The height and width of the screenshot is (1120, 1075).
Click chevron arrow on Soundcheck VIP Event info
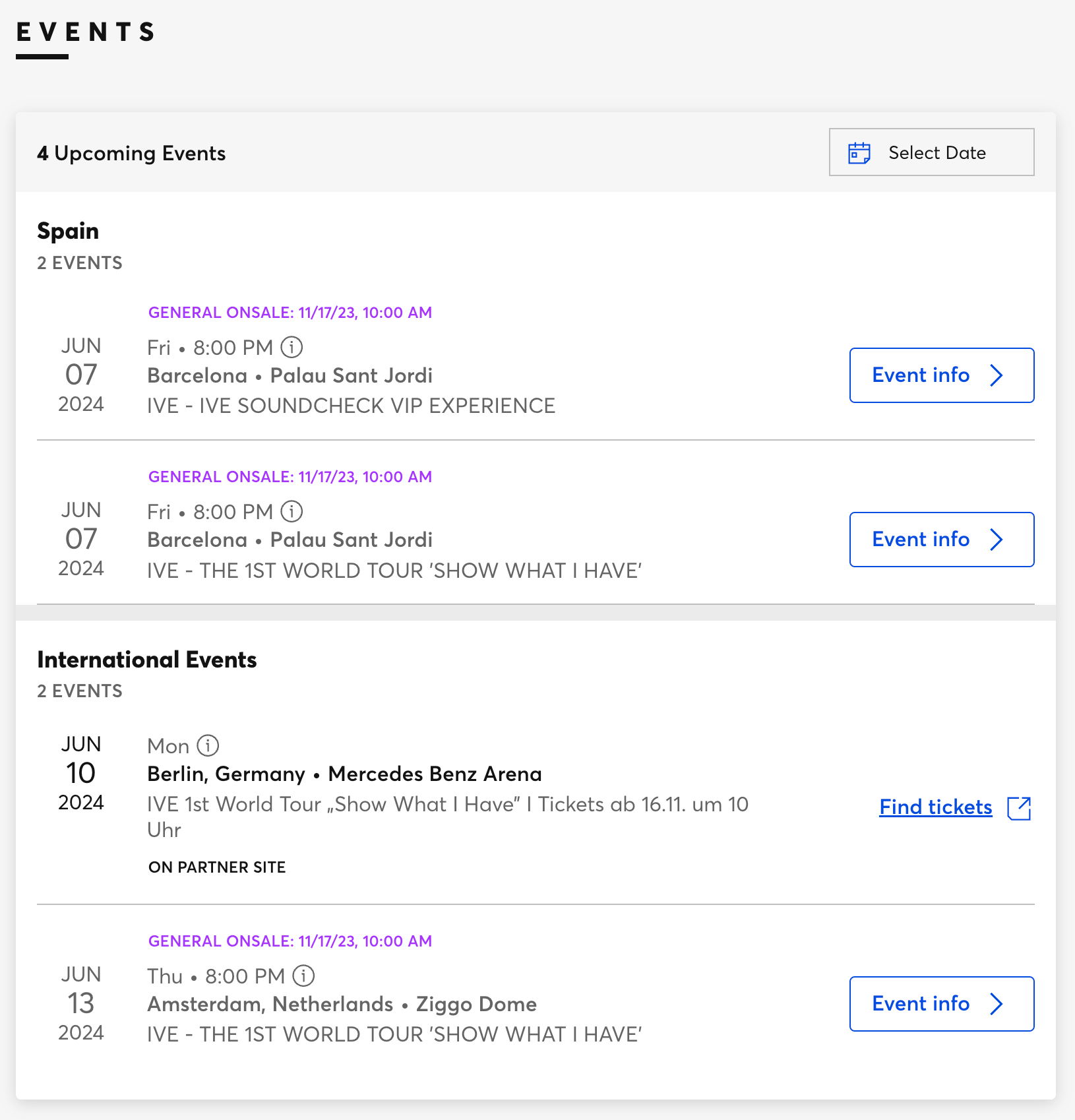coord(997,375)
